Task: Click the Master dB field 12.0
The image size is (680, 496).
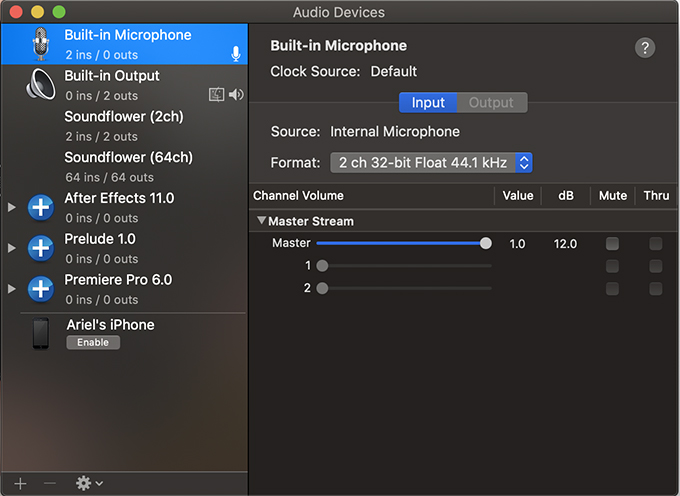Action: pos(565,244)
